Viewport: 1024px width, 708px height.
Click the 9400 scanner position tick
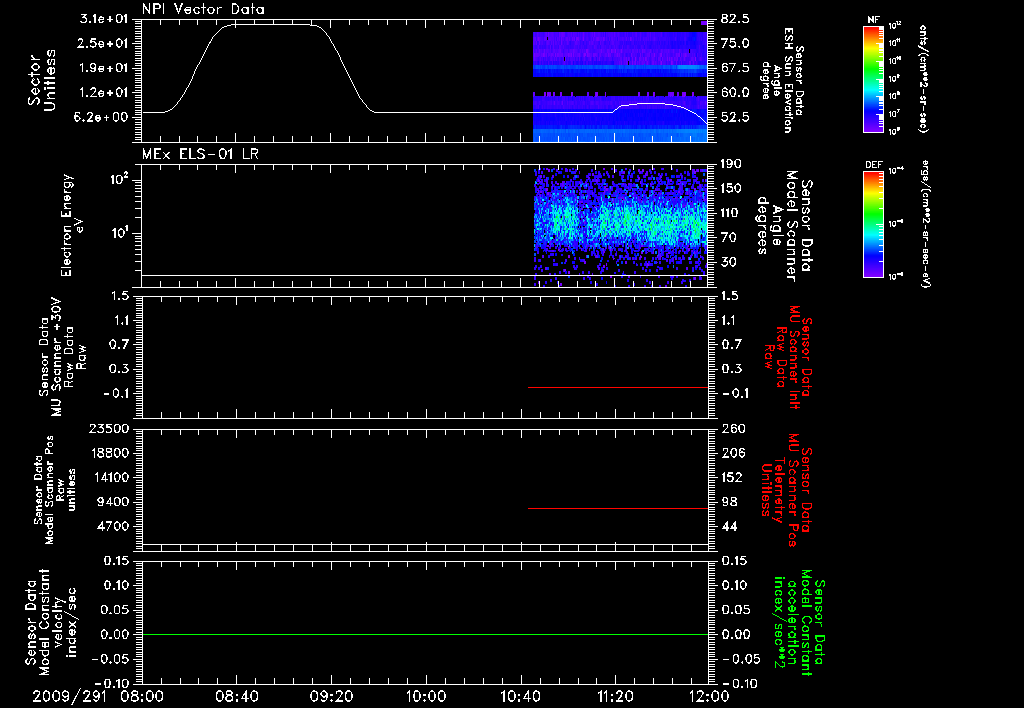pyautogui.click(x=114, y=502)
